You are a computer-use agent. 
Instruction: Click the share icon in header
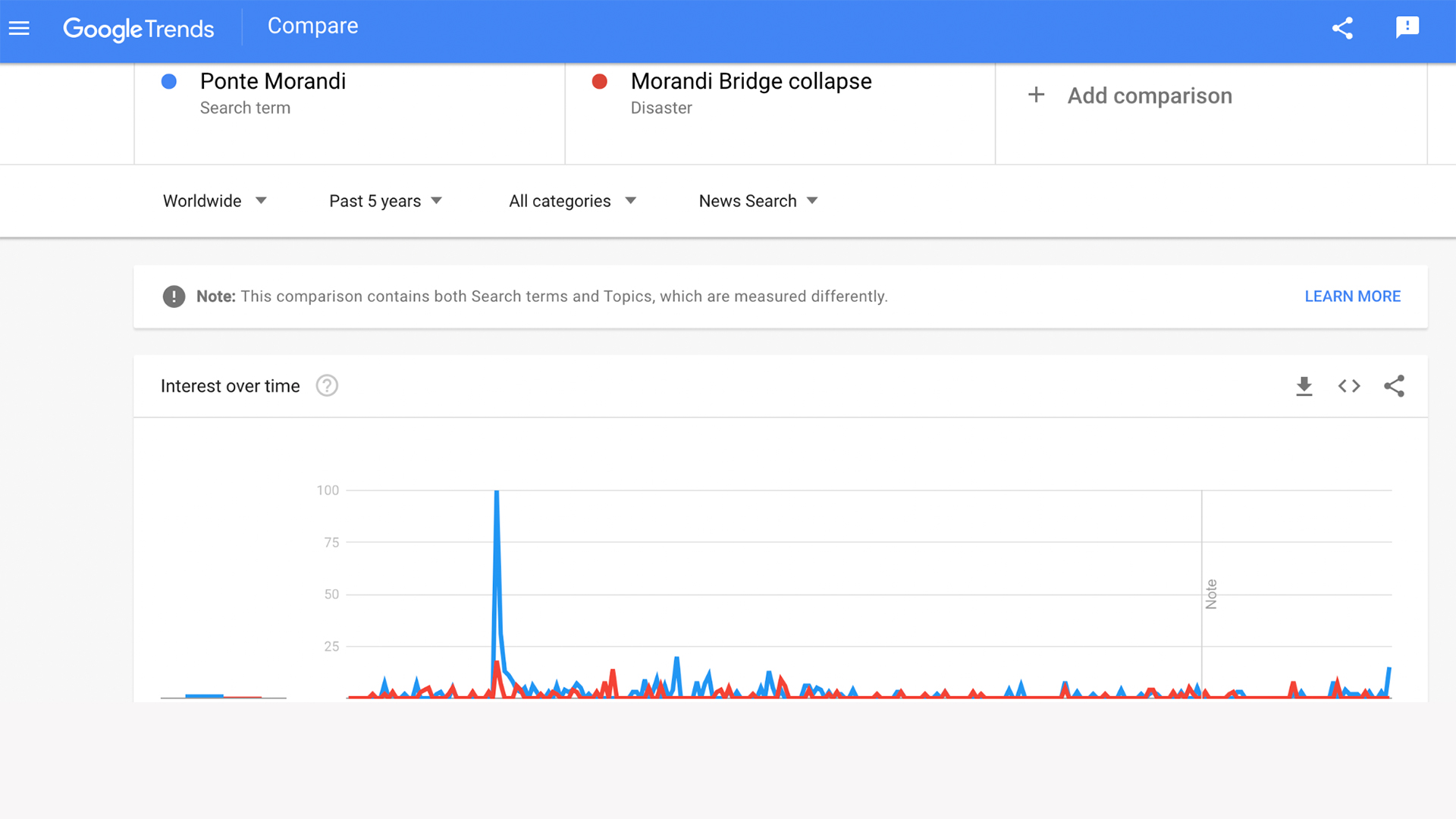coord(1342,28)
